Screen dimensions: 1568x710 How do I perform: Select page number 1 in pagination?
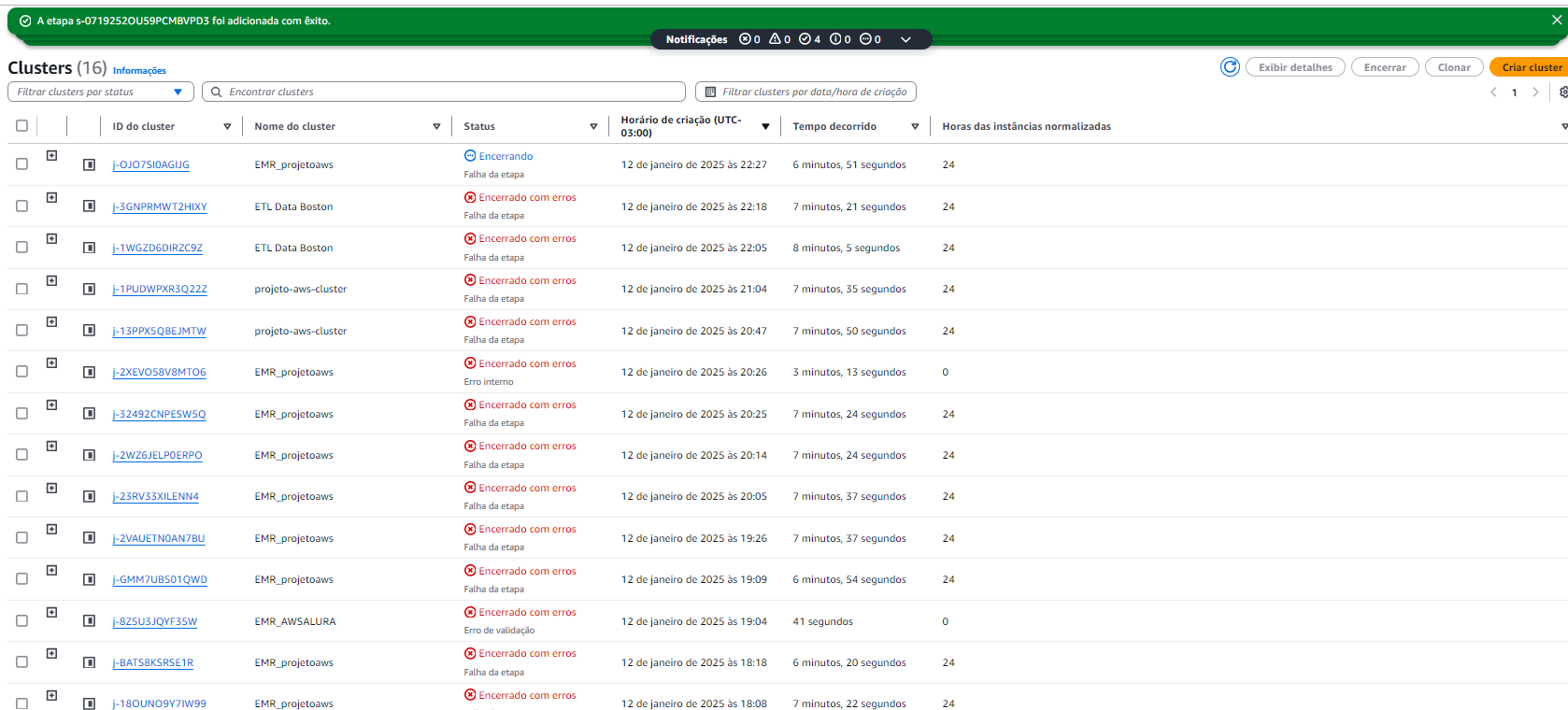point(1515,92)
